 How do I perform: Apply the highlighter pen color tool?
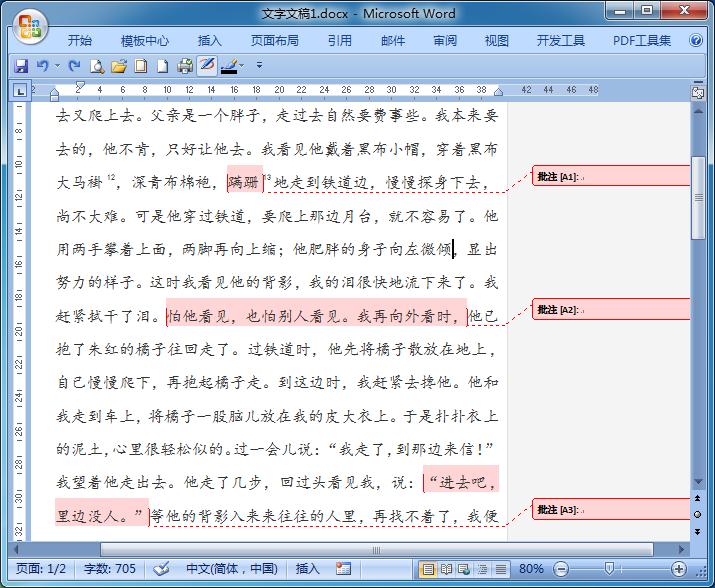[x=229, y=66]
